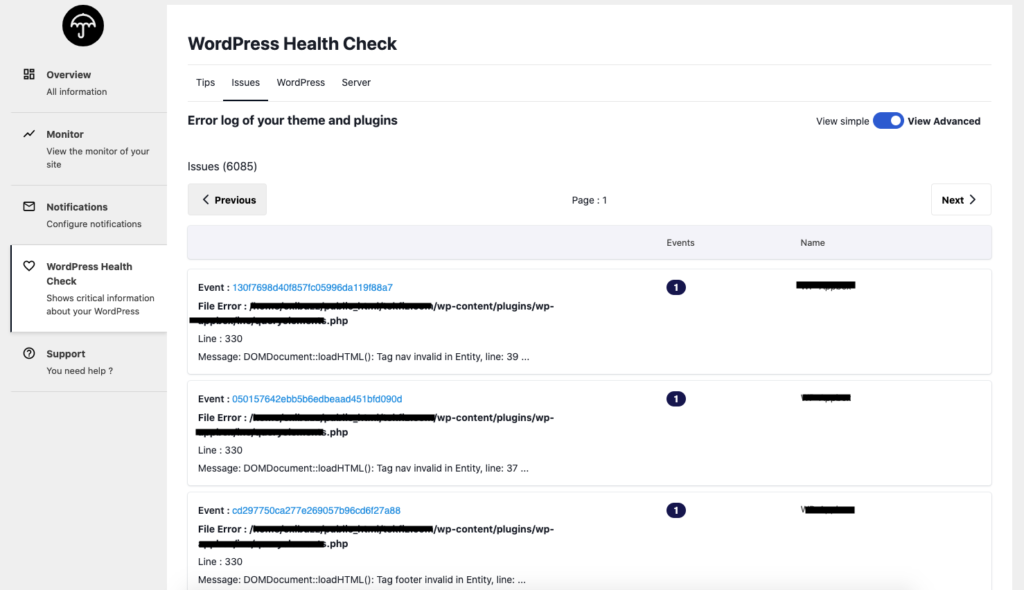
Task: Switch to the WordPress tab
Action: 300,82
